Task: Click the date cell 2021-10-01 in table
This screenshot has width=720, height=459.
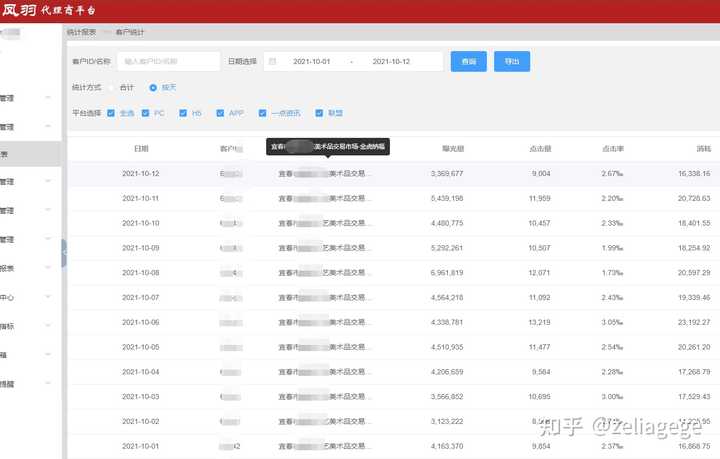Action: coord(141,446)
